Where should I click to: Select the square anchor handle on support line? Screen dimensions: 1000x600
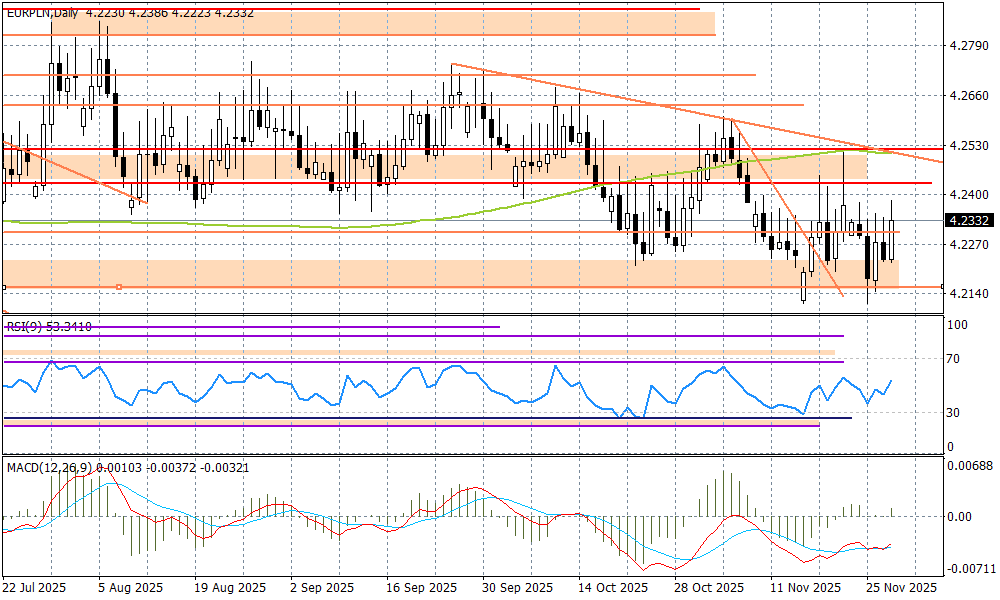pyautogui.click(x=119, y=287)
